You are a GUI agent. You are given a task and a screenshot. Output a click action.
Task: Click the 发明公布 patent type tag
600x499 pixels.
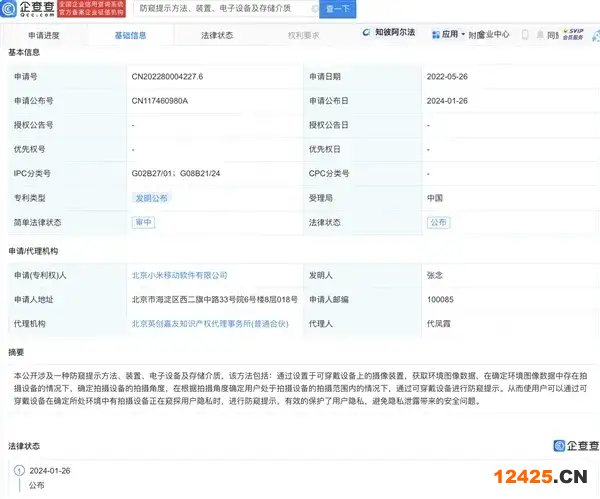[152, 198]
